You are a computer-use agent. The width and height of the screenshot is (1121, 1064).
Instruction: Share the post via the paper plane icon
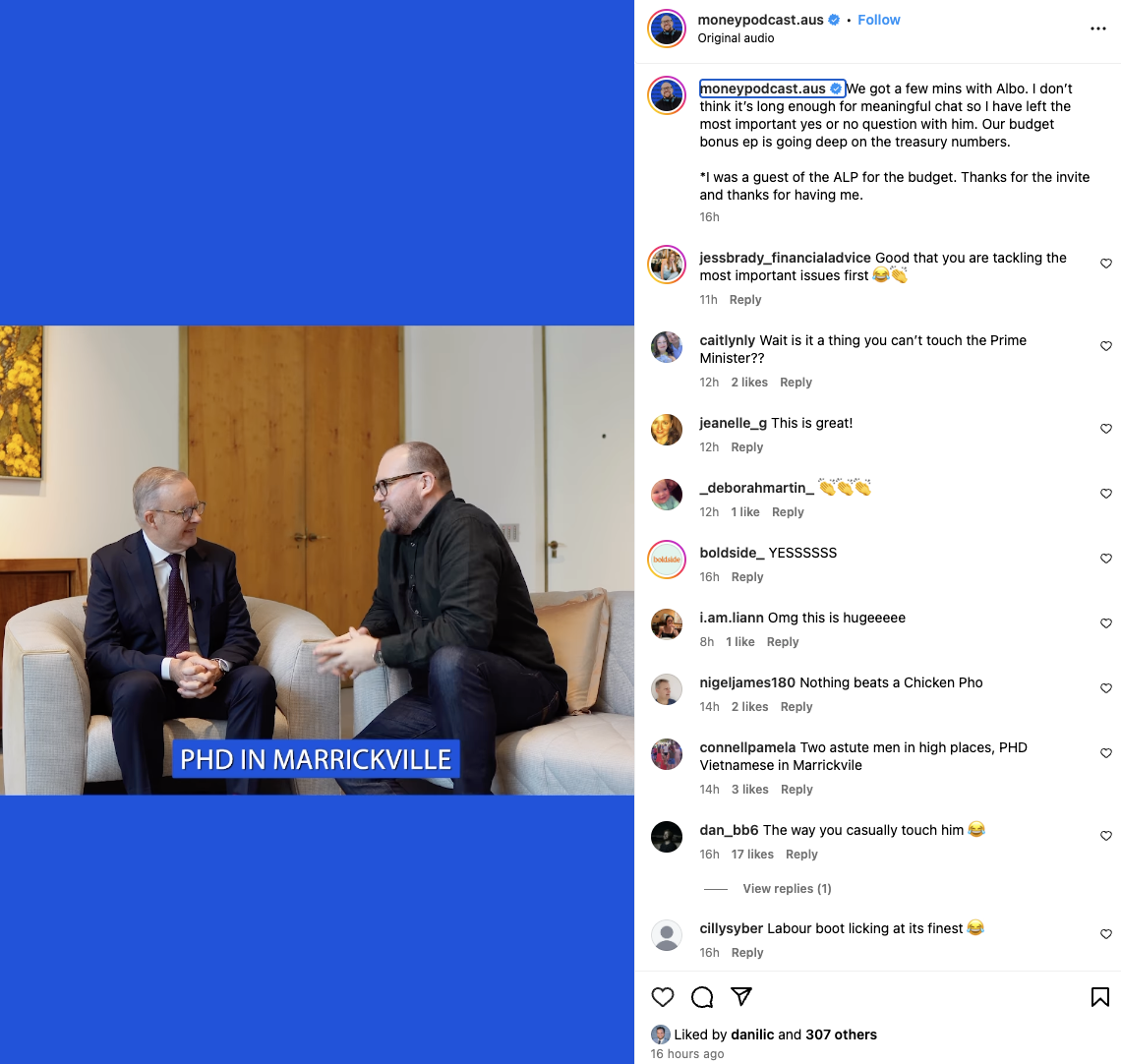(741, 996)
